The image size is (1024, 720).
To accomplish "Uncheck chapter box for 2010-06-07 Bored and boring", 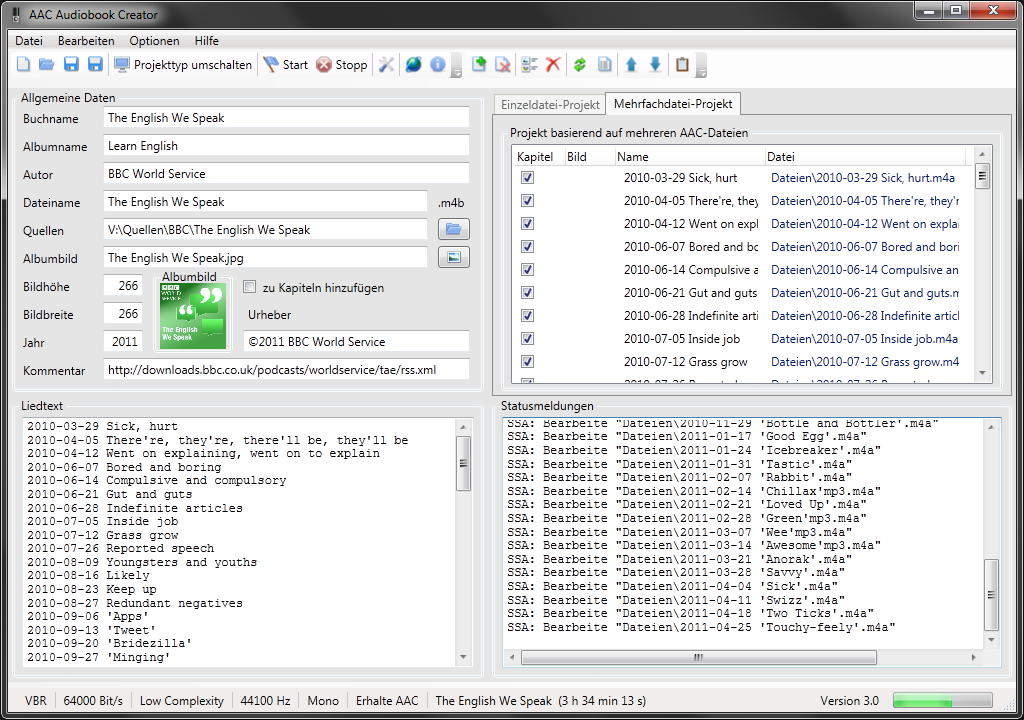I will point(528,247).
